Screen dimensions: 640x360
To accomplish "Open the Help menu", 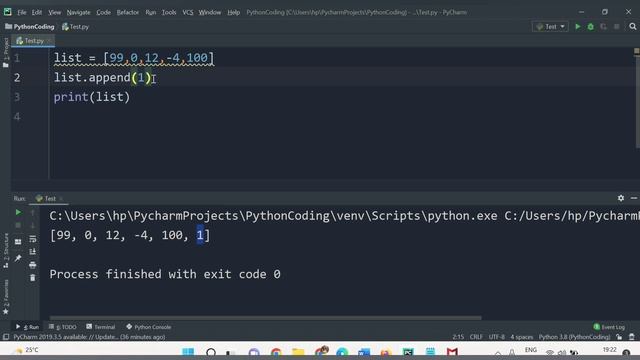I will pyautogui.click(x=233, y=12).
